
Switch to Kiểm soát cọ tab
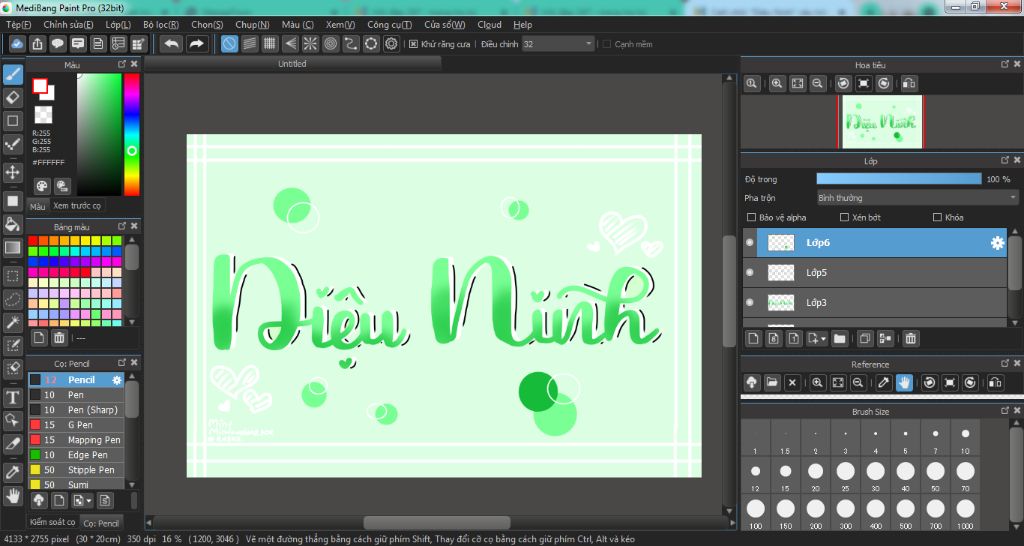pos(52,522)
